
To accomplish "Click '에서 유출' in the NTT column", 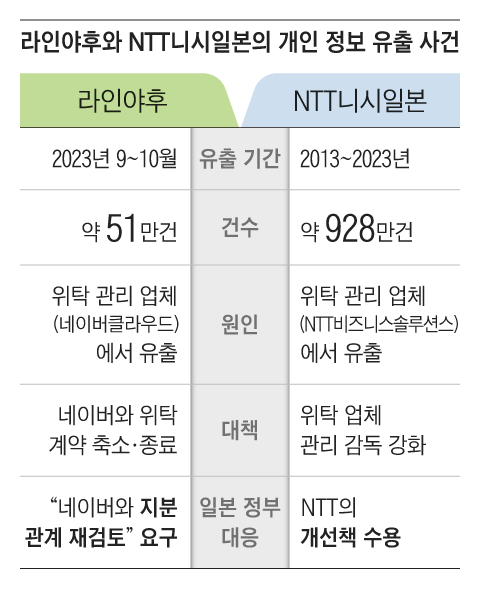I will coord(341,353).
